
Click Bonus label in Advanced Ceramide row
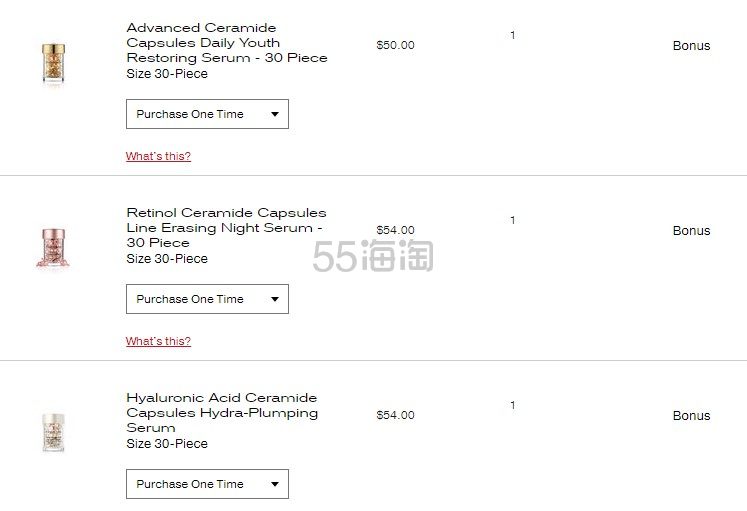691,46
